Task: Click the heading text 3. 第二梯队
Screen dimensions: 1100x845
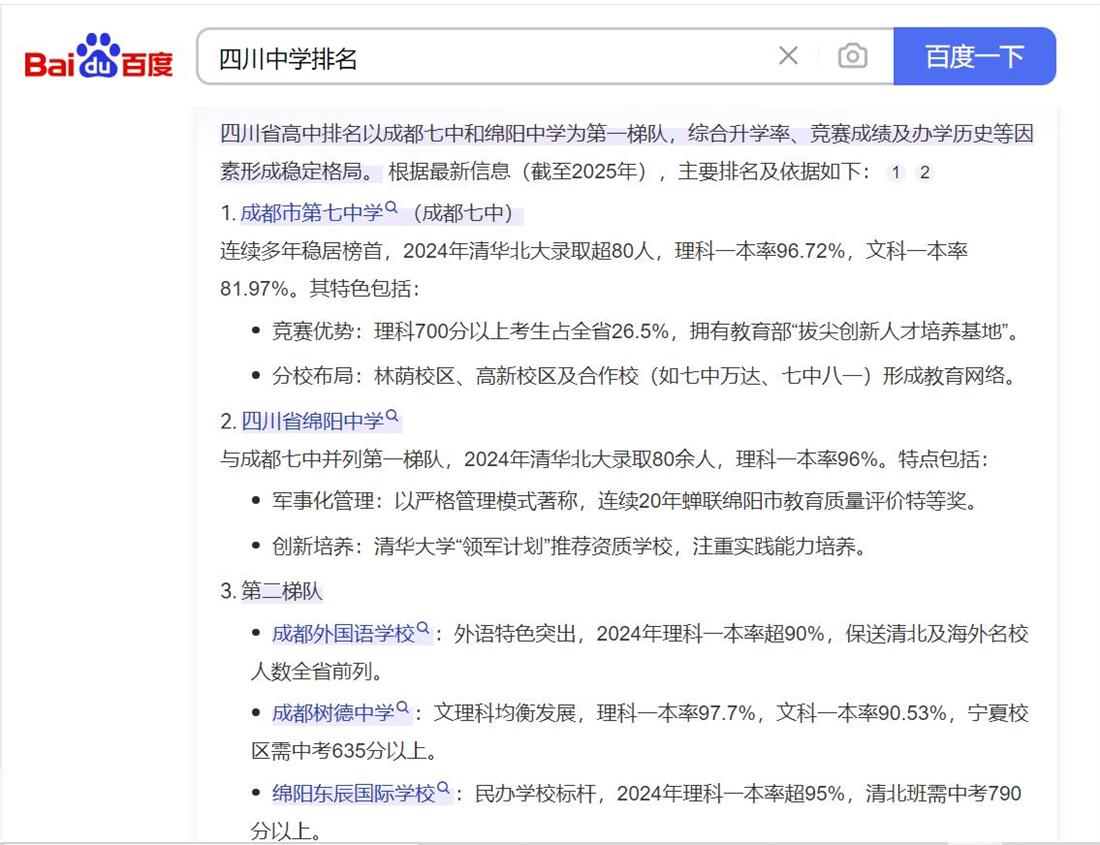Action: (x=271, y=591)
